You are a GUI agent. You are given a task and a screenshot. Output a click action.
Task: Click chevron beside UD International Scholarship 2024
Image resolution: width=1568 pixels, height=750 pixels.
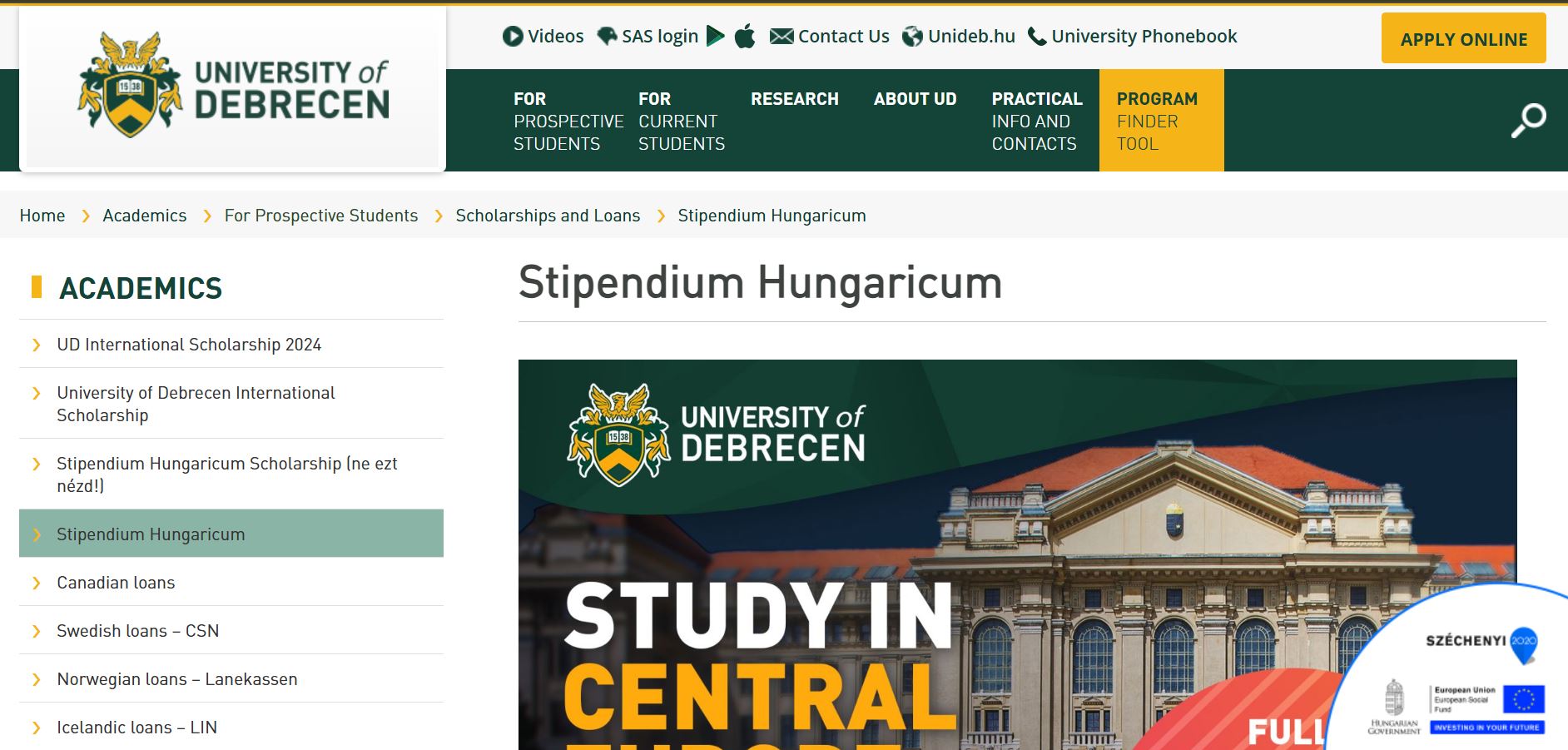coord(36,345)
